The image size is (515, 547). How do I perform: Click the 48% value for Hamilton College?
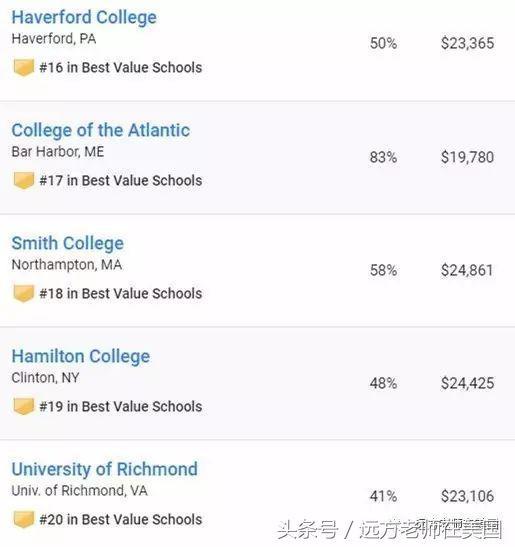(383, 383)
